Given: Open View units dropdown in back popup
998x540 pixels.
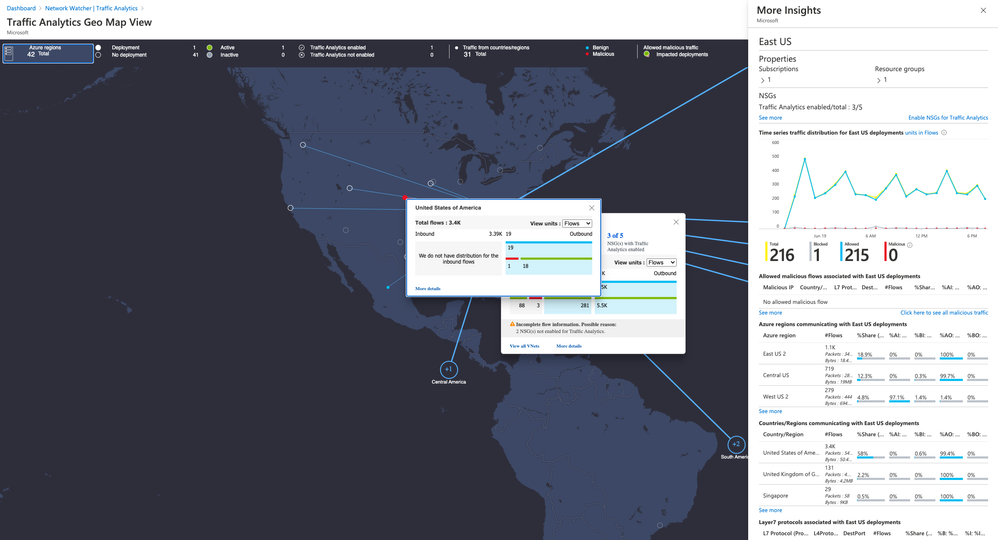Looking at the screenshot, I should [x=661, y=262].
